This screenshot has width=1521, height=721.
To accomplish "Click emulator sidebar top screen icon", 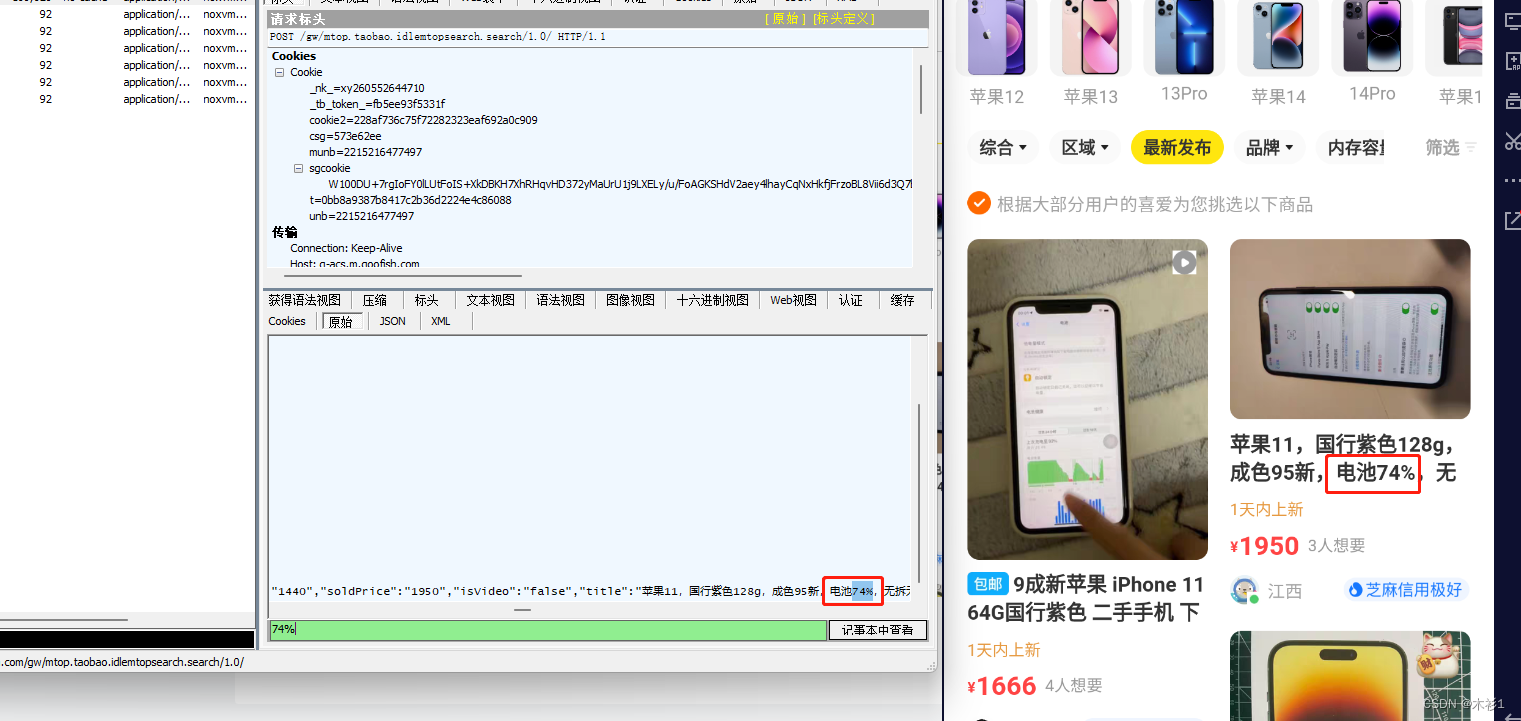I will coord(1511,22).
